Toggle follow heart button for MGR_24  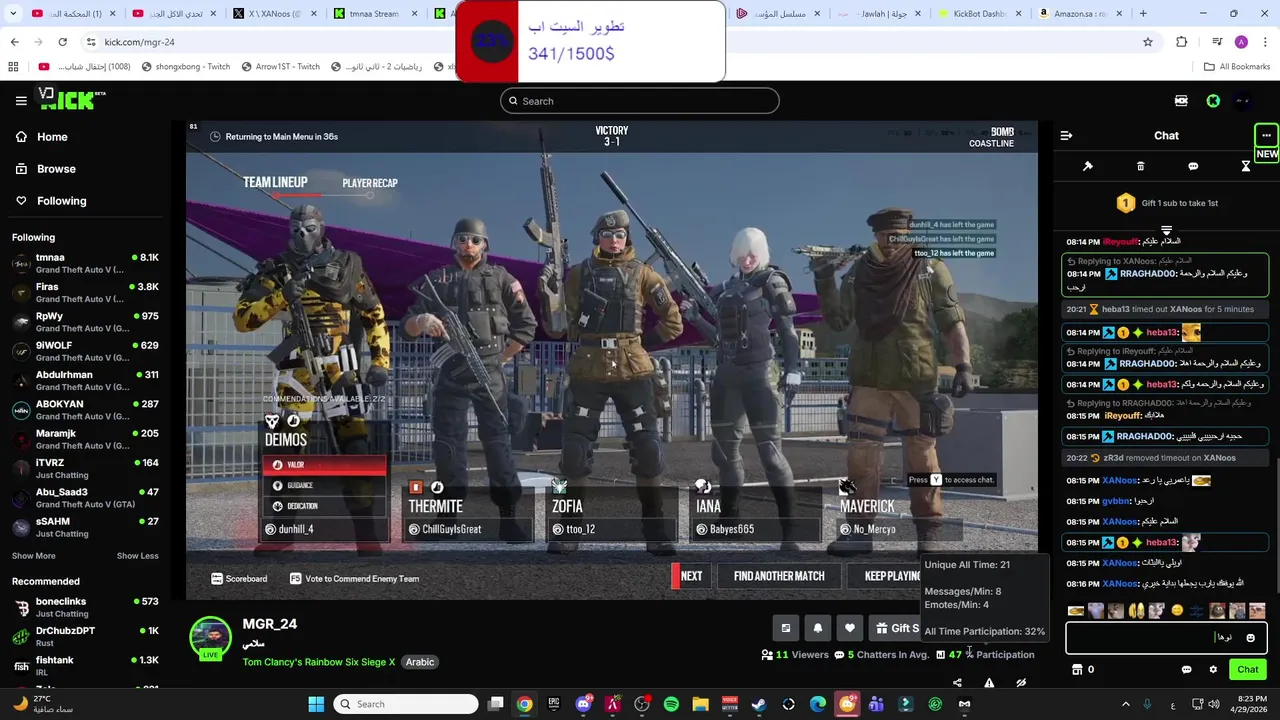point(849,628)
